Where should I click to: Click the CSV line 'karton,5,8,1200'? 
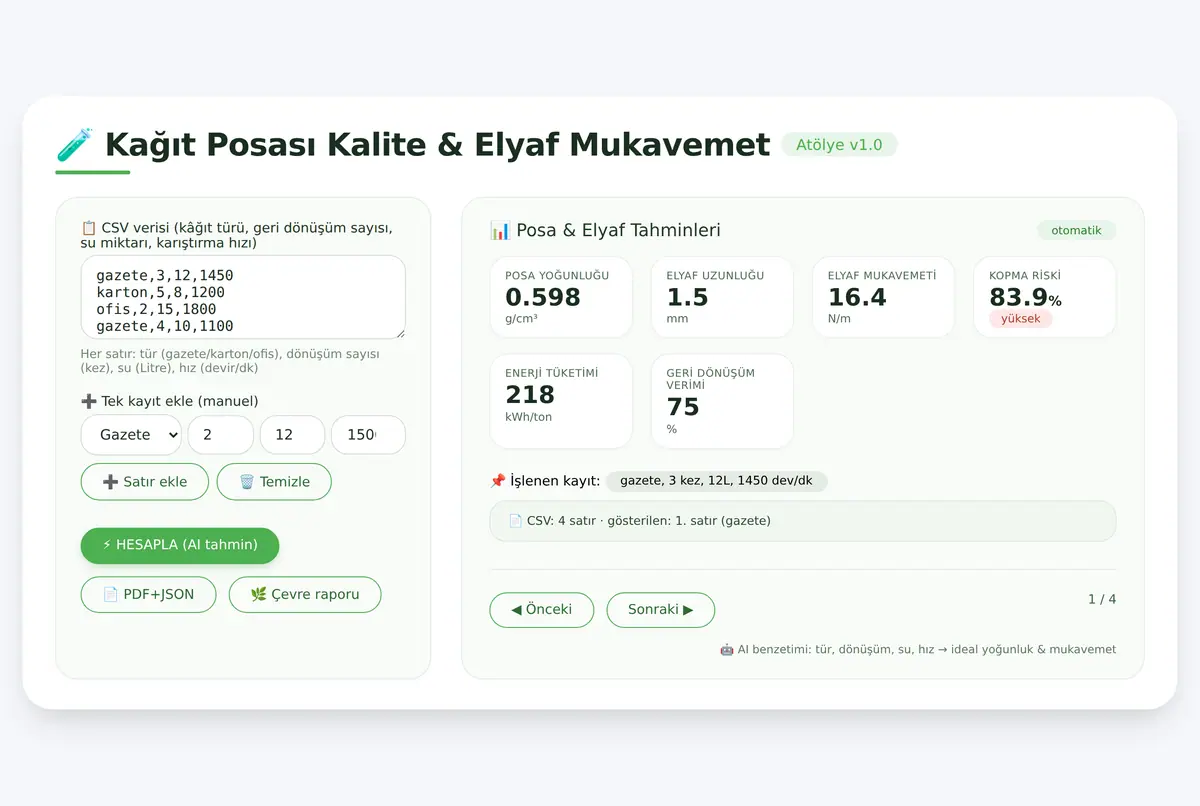click(x=160, y=292)
